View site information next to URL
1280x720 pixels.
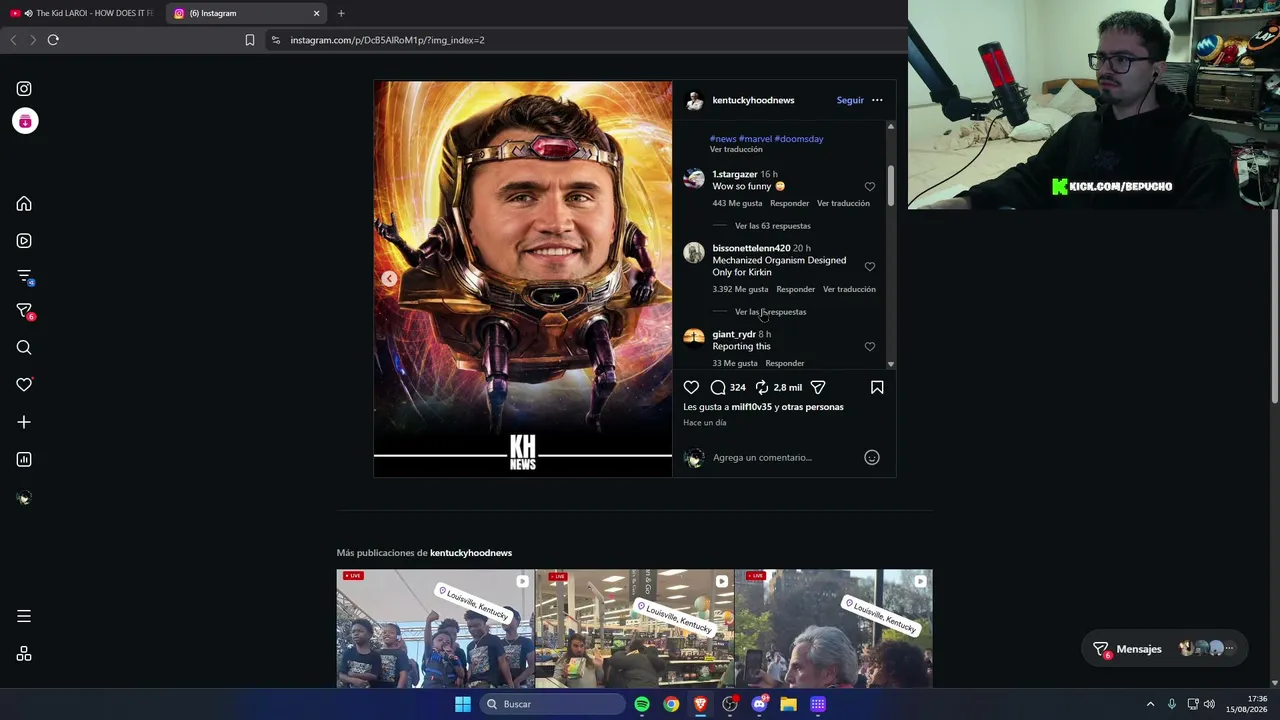click(276, 40)
